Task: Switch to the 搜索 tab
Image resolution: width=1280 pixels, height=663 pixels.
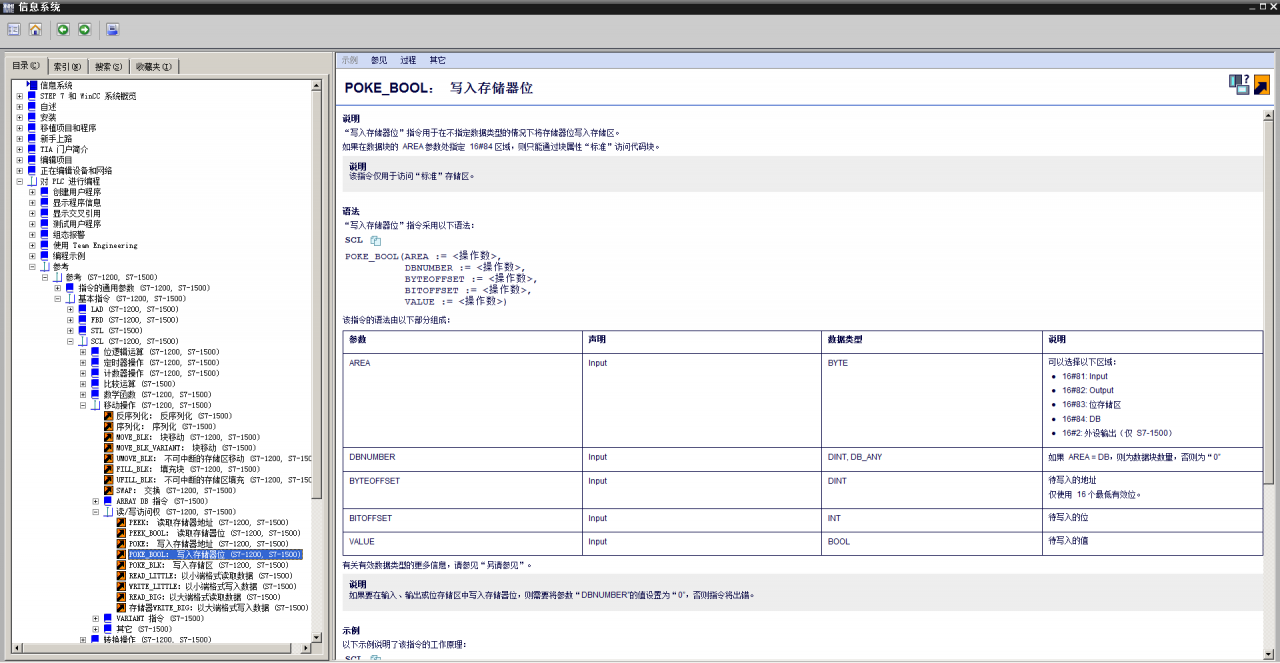Action: (x=108, y=67)
